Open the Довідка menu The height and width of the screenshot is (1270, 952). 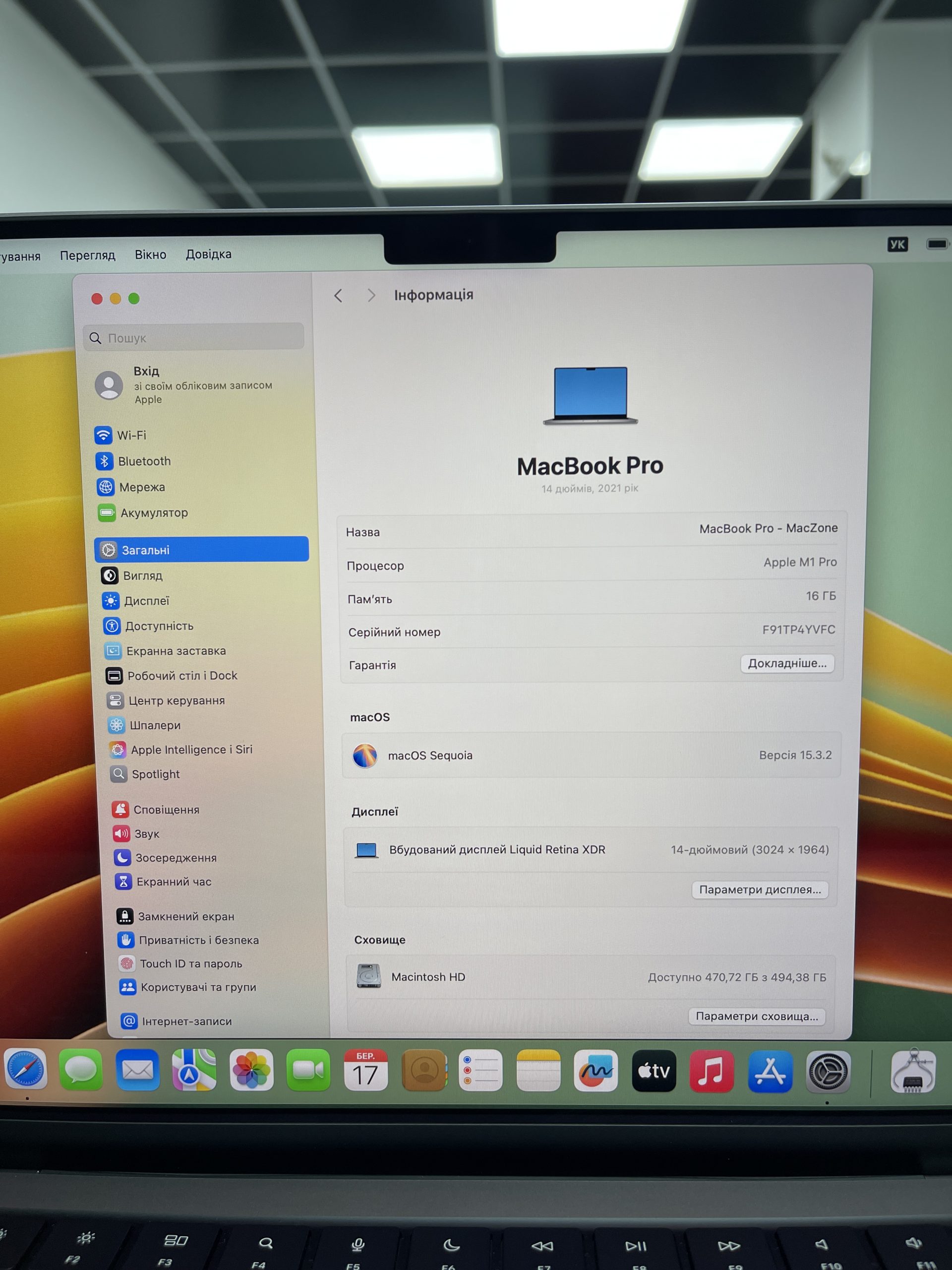pyautogui.click(x=208, y=254)
